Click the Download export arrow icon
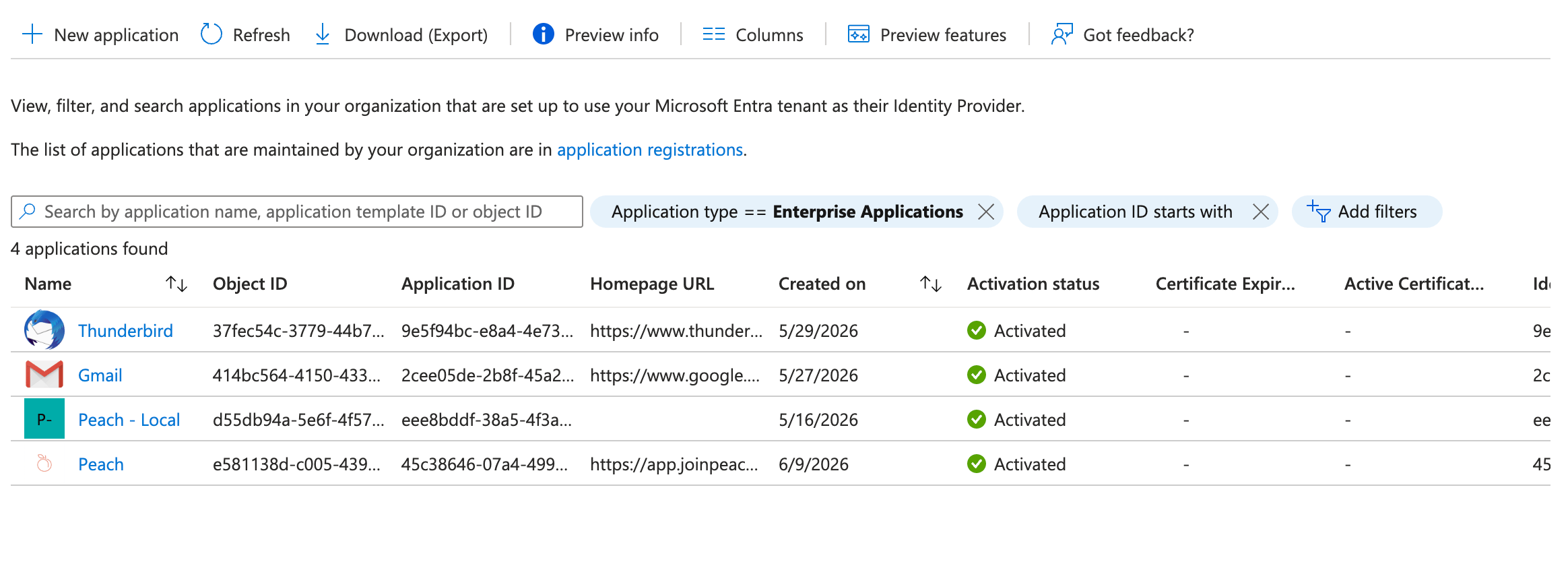Screen dimensions: 1568x562 [323, 34]
